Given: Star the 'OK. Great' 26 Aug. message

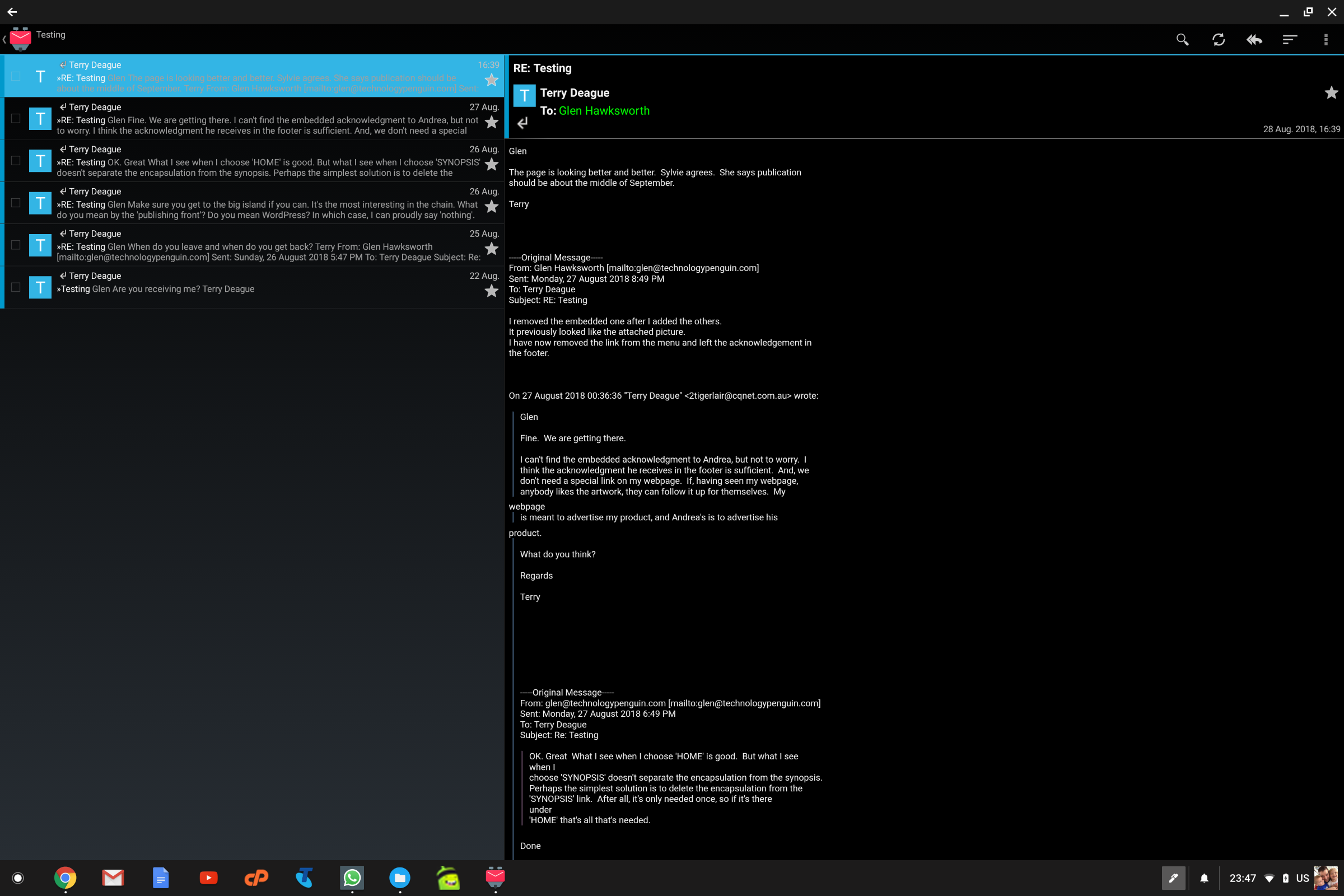Looking at the screenshot, I should (x=492, y=165).
